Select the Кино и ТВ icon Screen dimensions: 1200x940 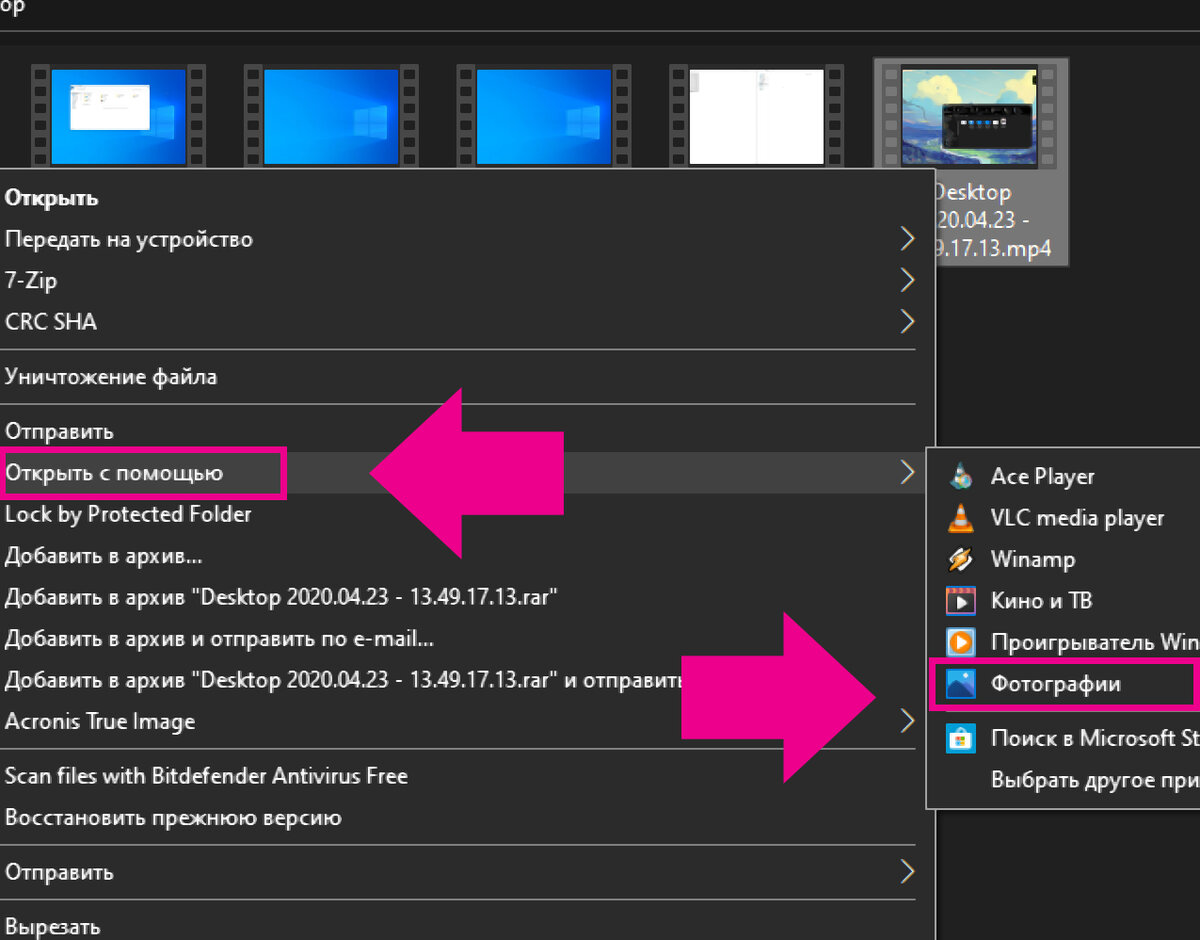click(x=960, y=600)
